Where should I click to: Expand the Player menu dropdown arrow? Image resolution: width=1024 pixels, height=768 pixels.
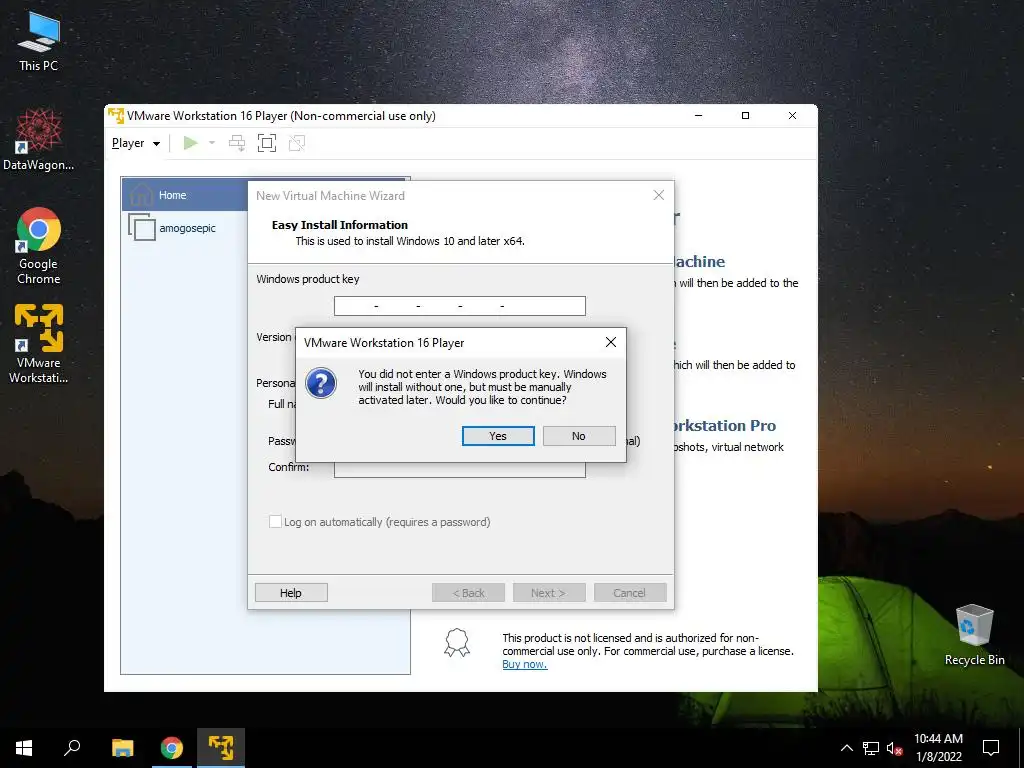pos(156,144)
